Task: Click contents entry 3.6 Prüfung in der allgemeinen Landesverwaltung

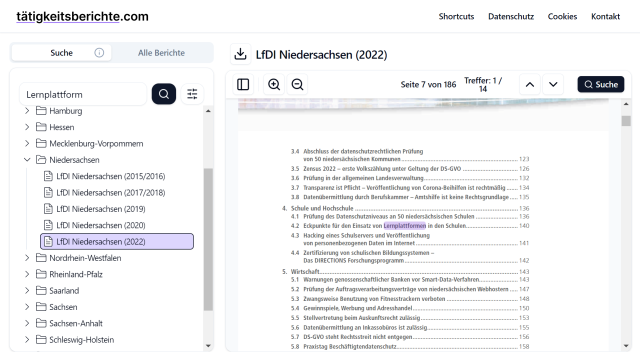Action: 410,178
